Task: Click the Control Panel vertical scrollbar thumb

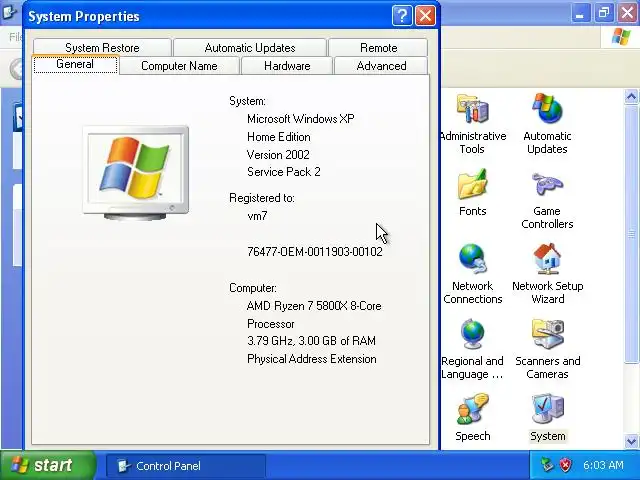Action: pyautogui.click(x=631, y=234)
